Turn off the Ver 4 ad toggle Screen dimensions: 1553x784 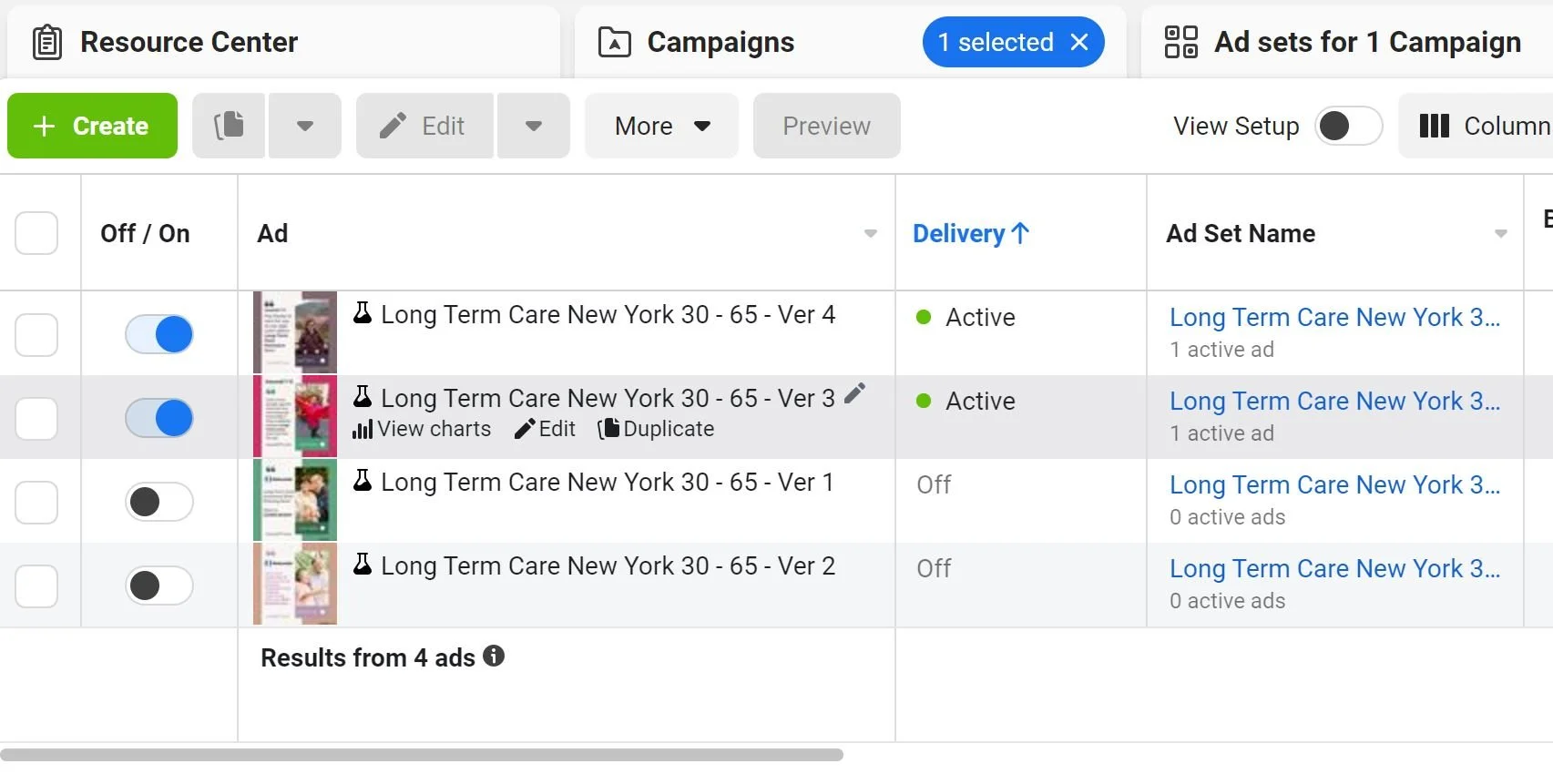(159, 334)
